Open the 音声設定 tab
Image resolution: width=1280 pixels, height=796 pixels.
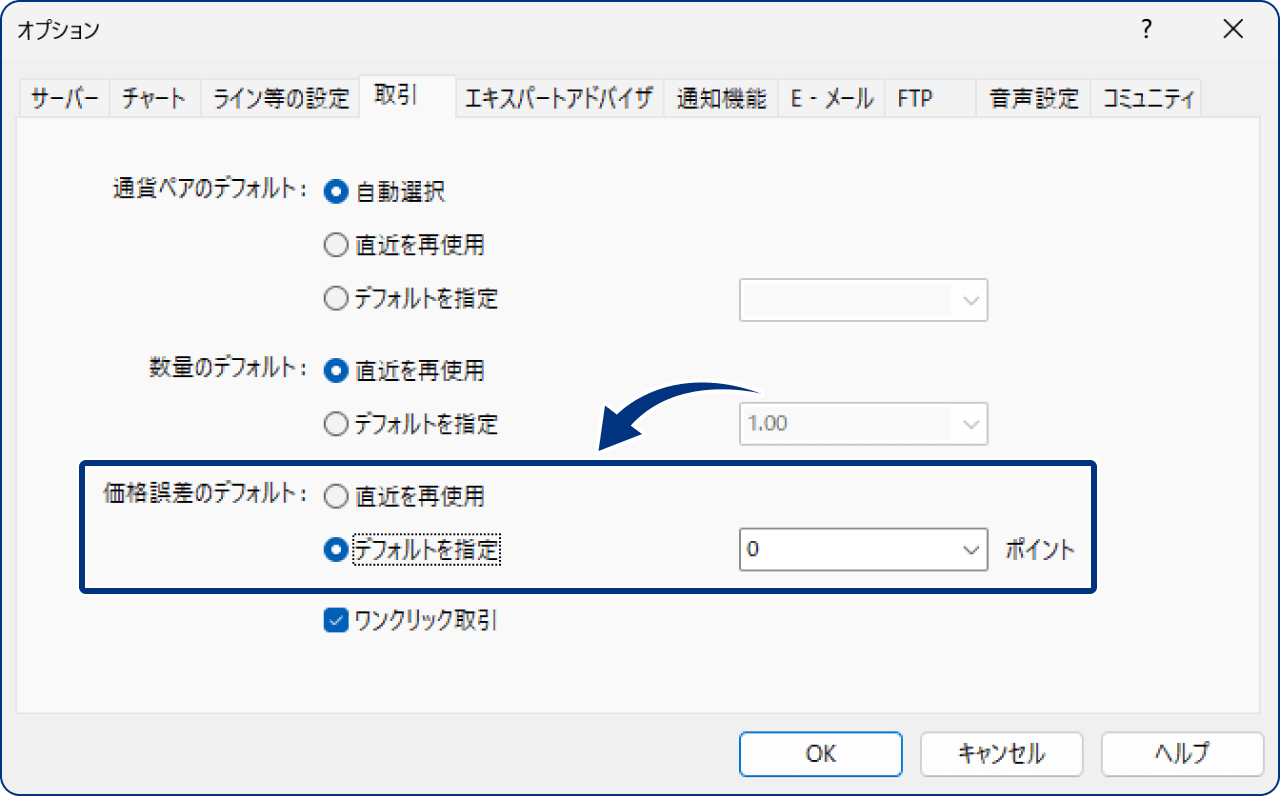coord(1032,98)
